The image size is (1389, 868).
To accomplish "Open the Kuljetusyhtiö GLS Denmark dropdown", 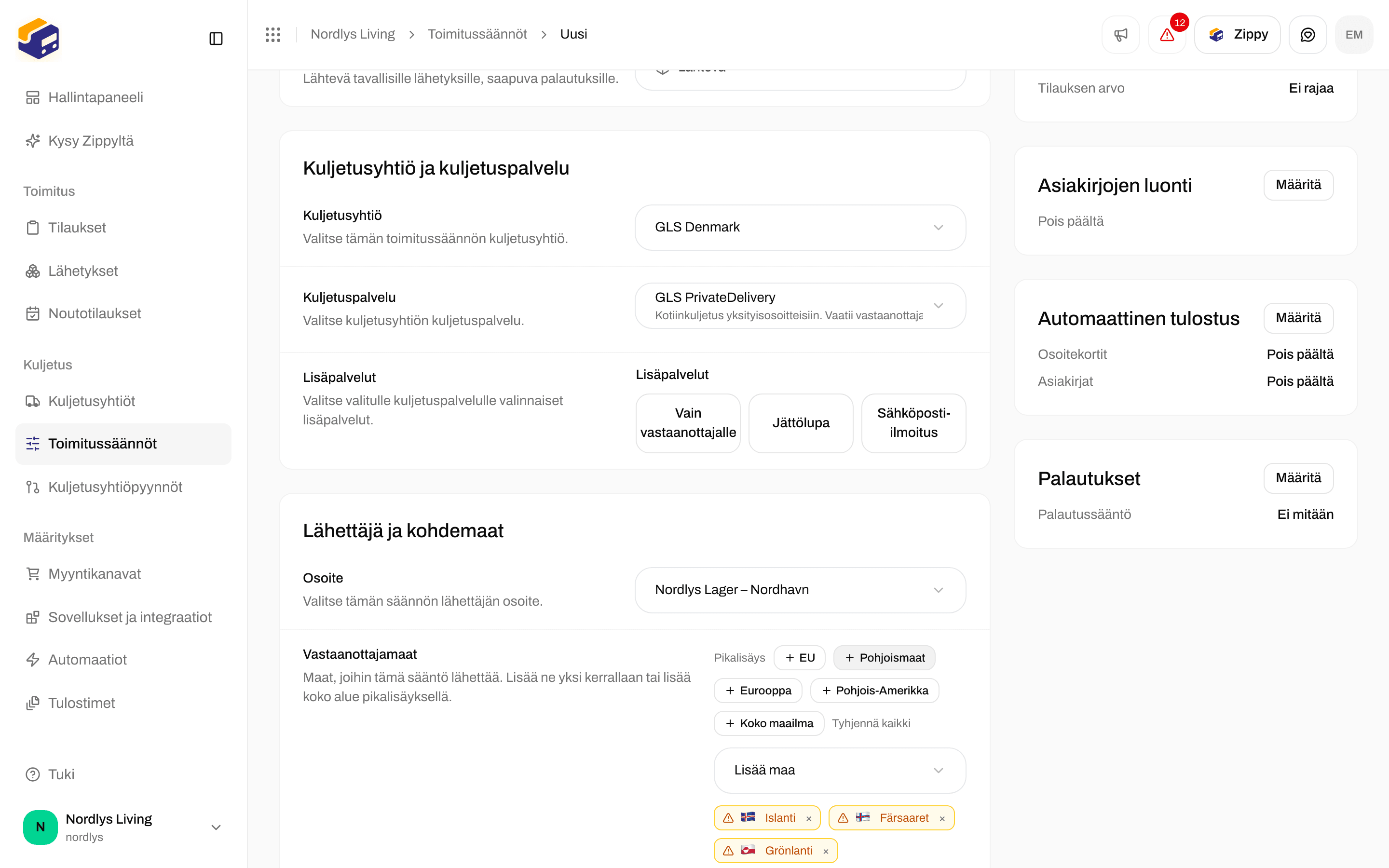I will click(x=800, y=227).
